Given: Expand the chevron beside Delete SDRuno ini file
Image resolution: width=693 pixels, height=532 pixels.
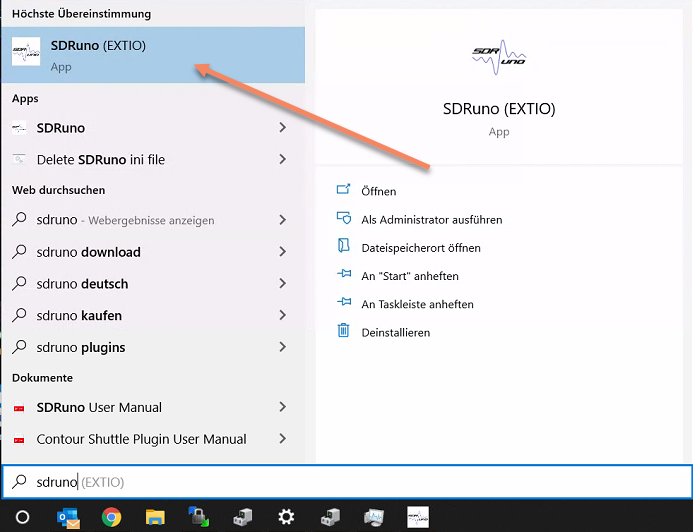Looking at the screenshot, I should 282,159.
